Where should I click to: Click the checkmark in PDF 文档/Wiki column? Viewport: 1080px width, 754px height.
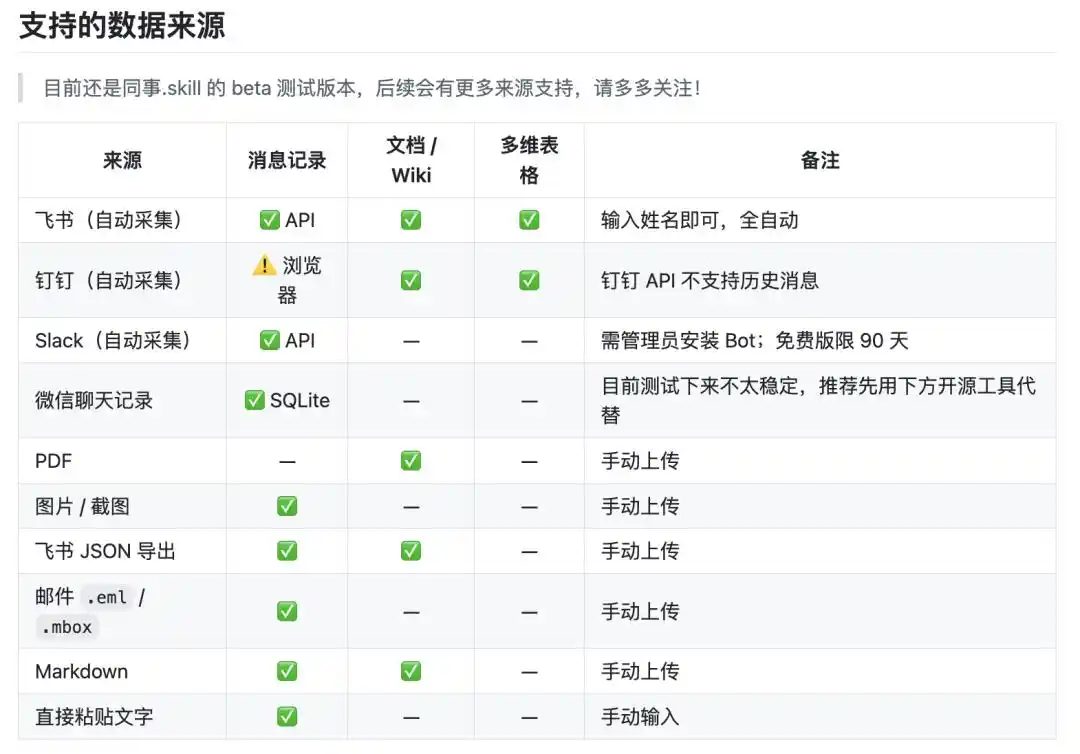[410, 460]
